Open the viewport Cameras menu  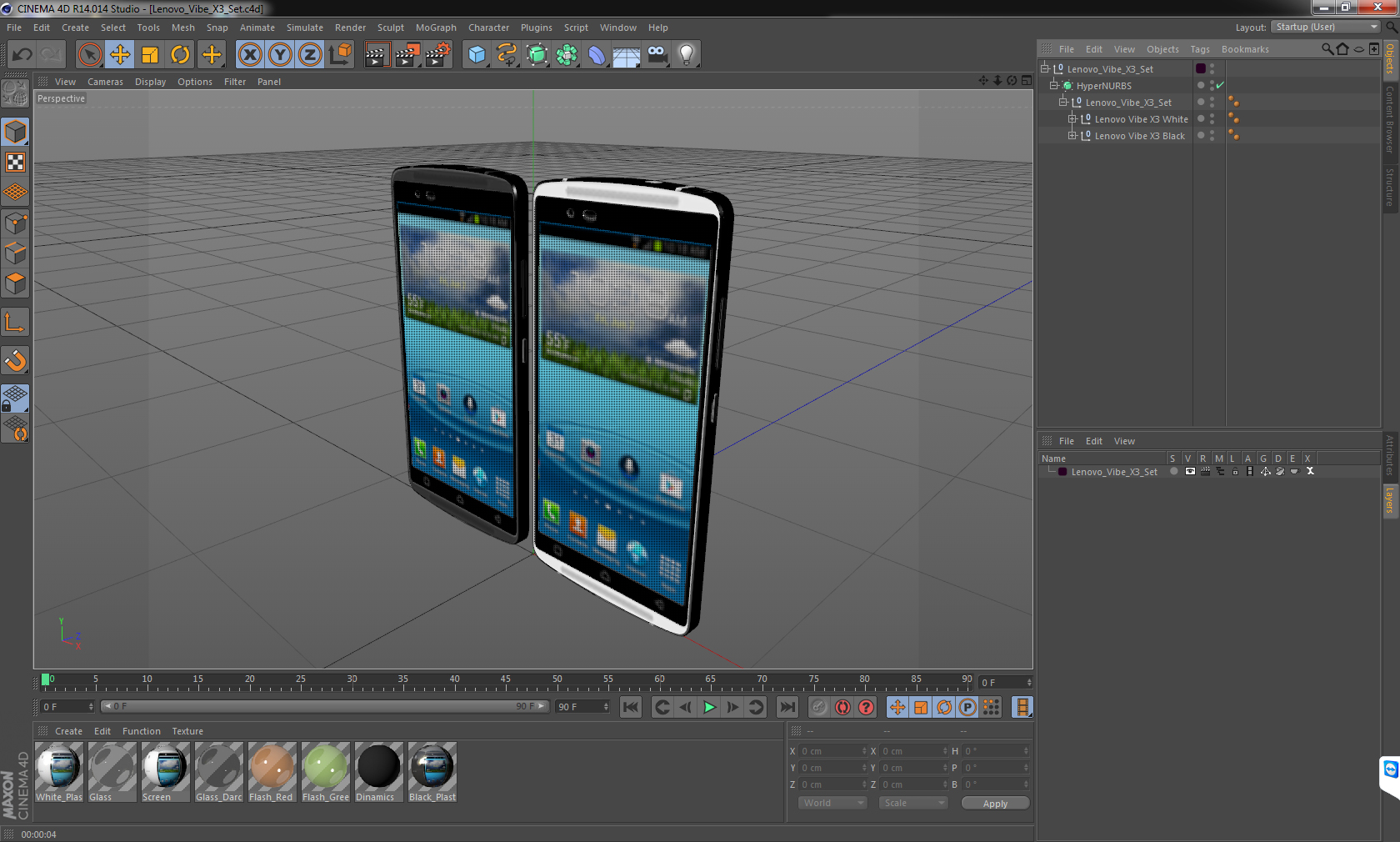point(105,82)
